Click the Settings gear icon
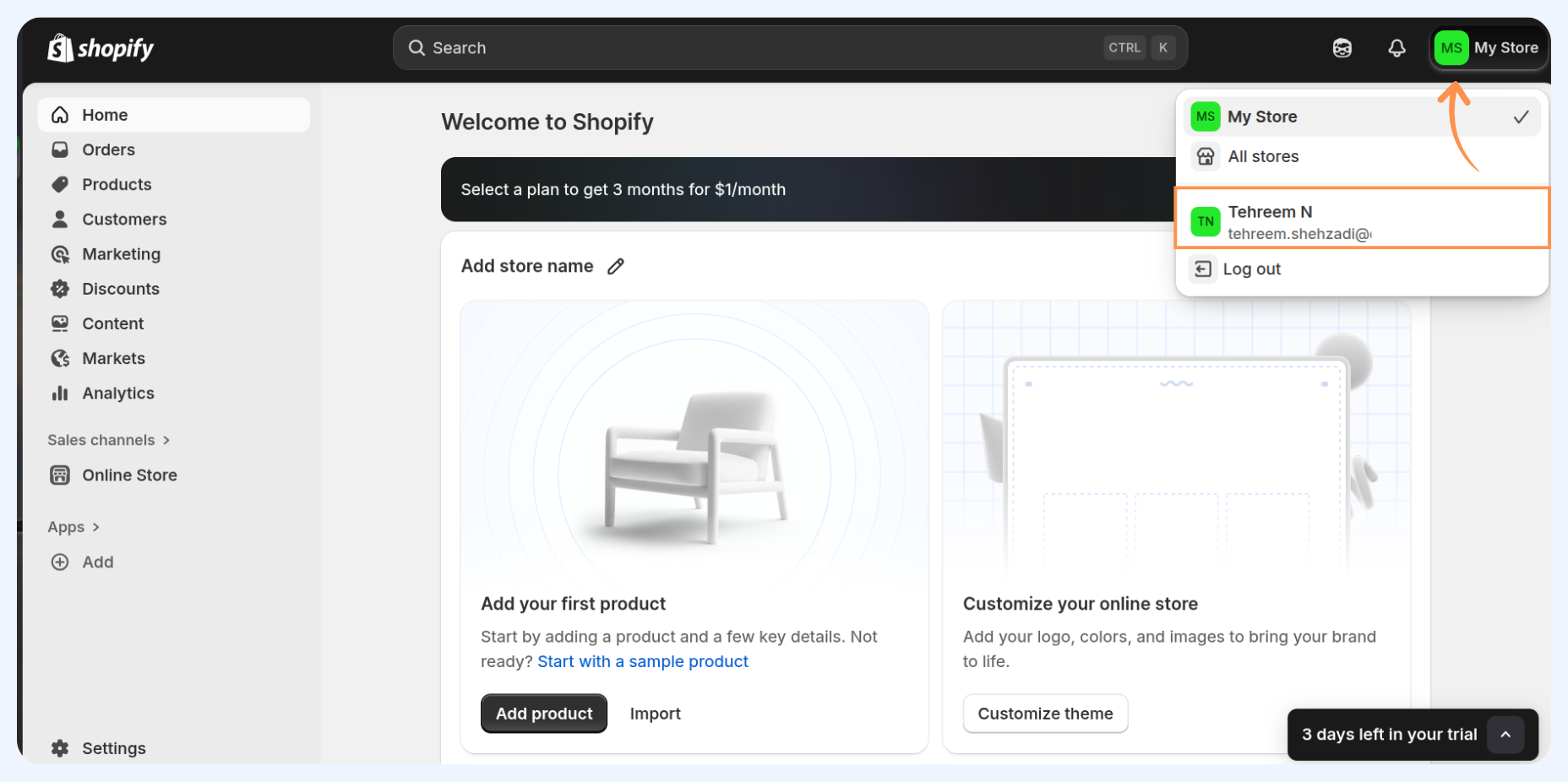The height and width of the screenshot is (782, 1568). (x=60, y=748)
